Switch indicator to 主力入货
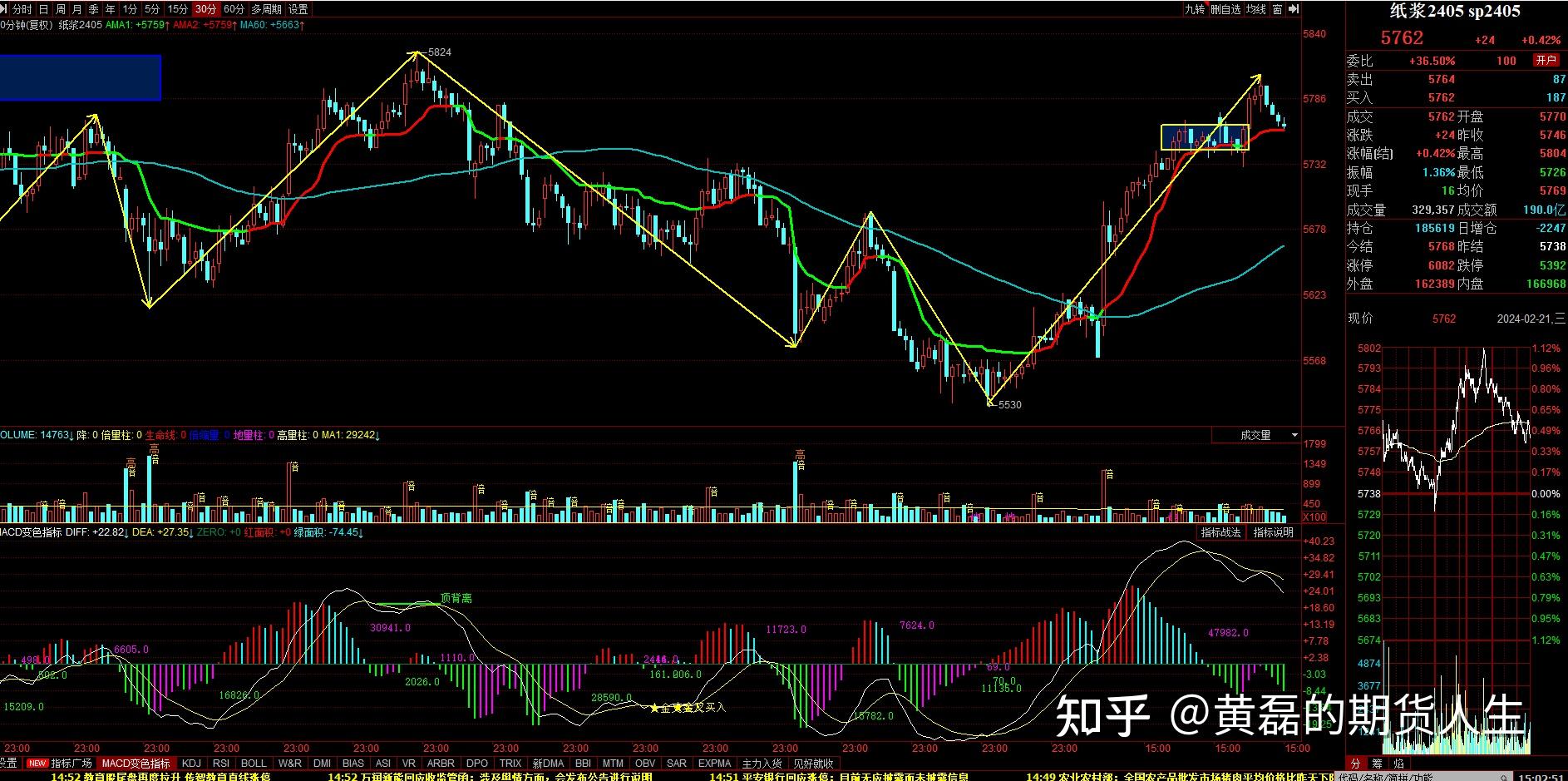 click(x=762, y=763)
